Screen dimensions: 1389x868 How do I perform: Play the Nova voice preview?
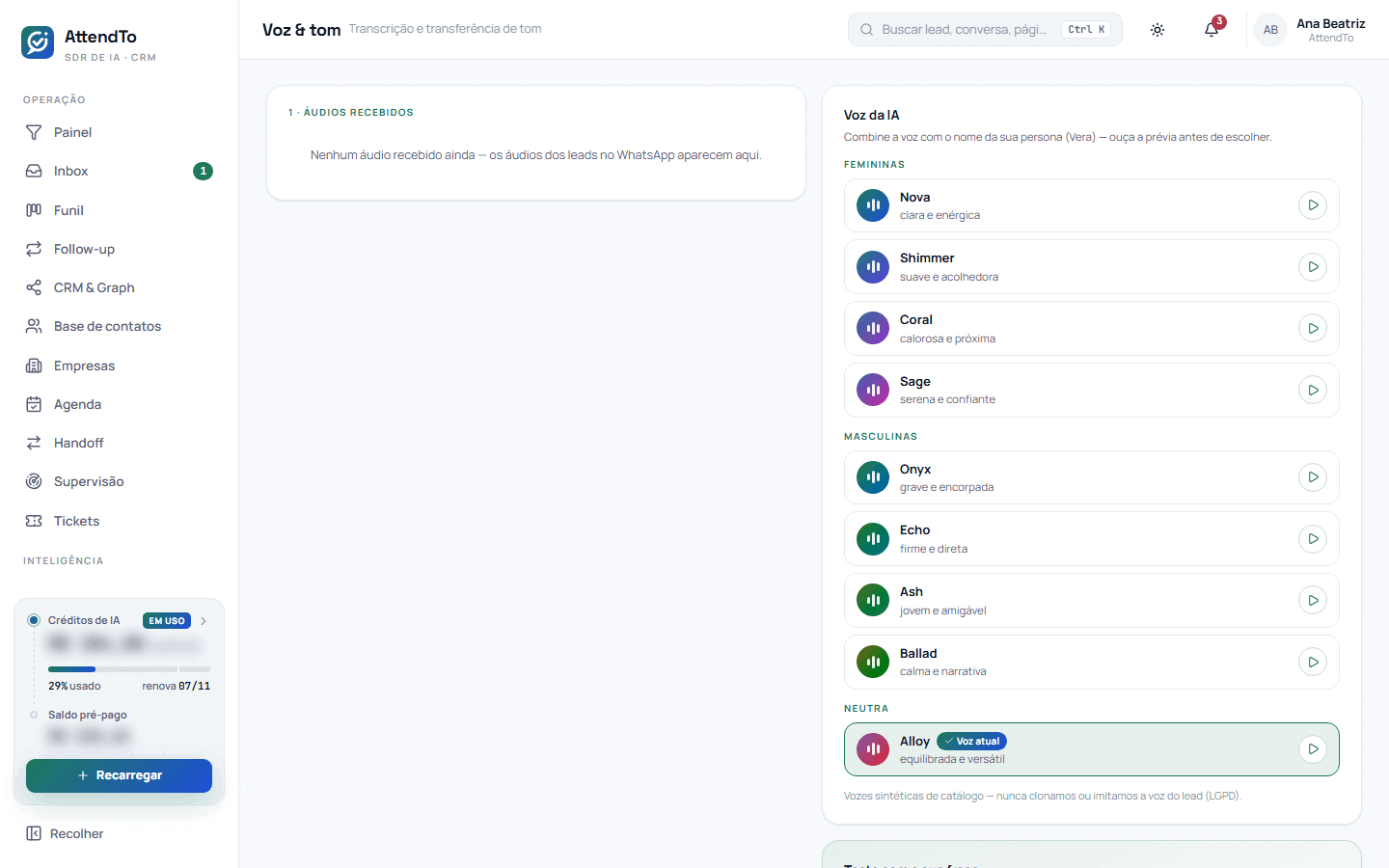[x=1313, y=205]
